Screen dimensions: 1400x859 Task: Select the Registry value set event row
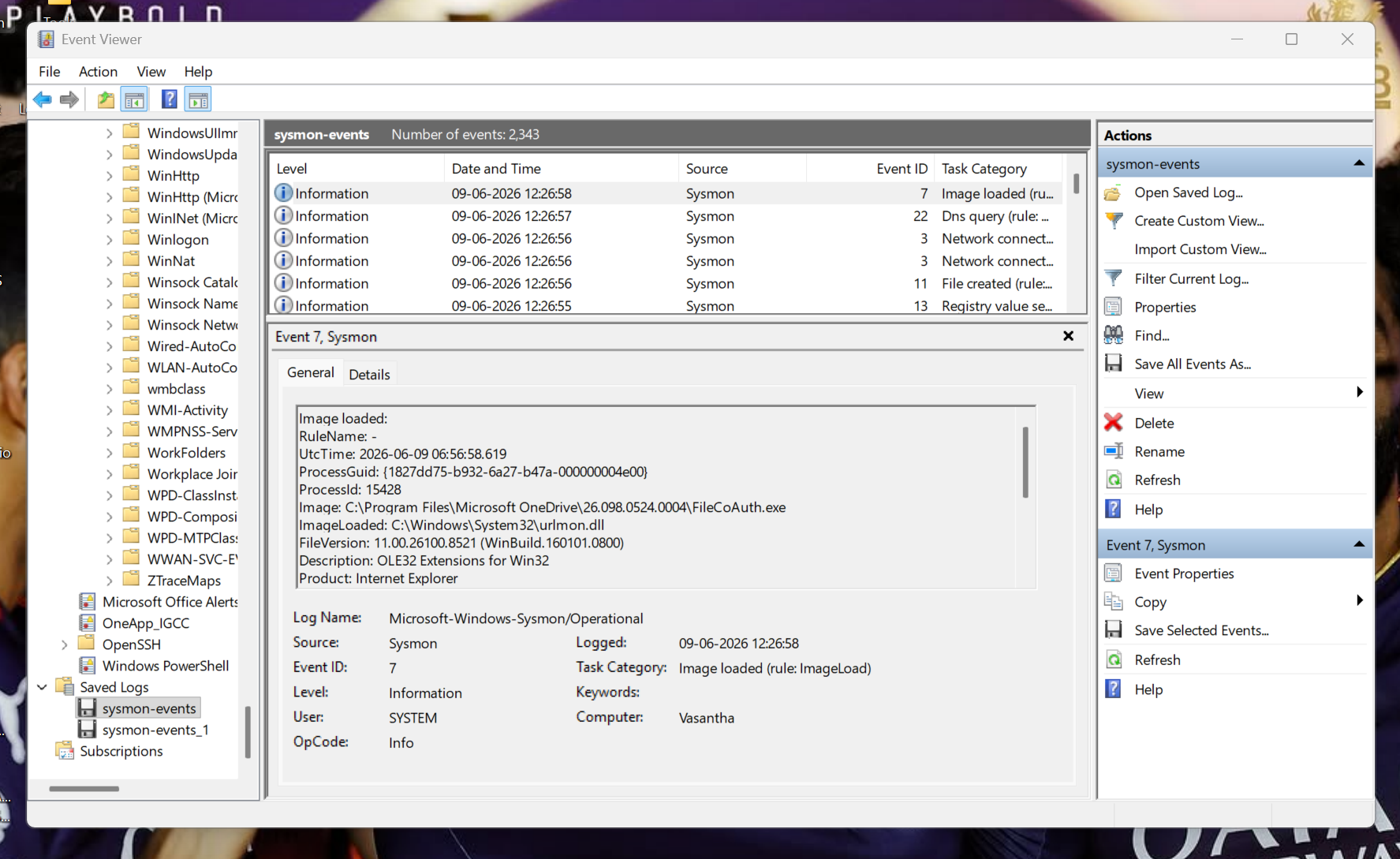(x=666, y=305)
